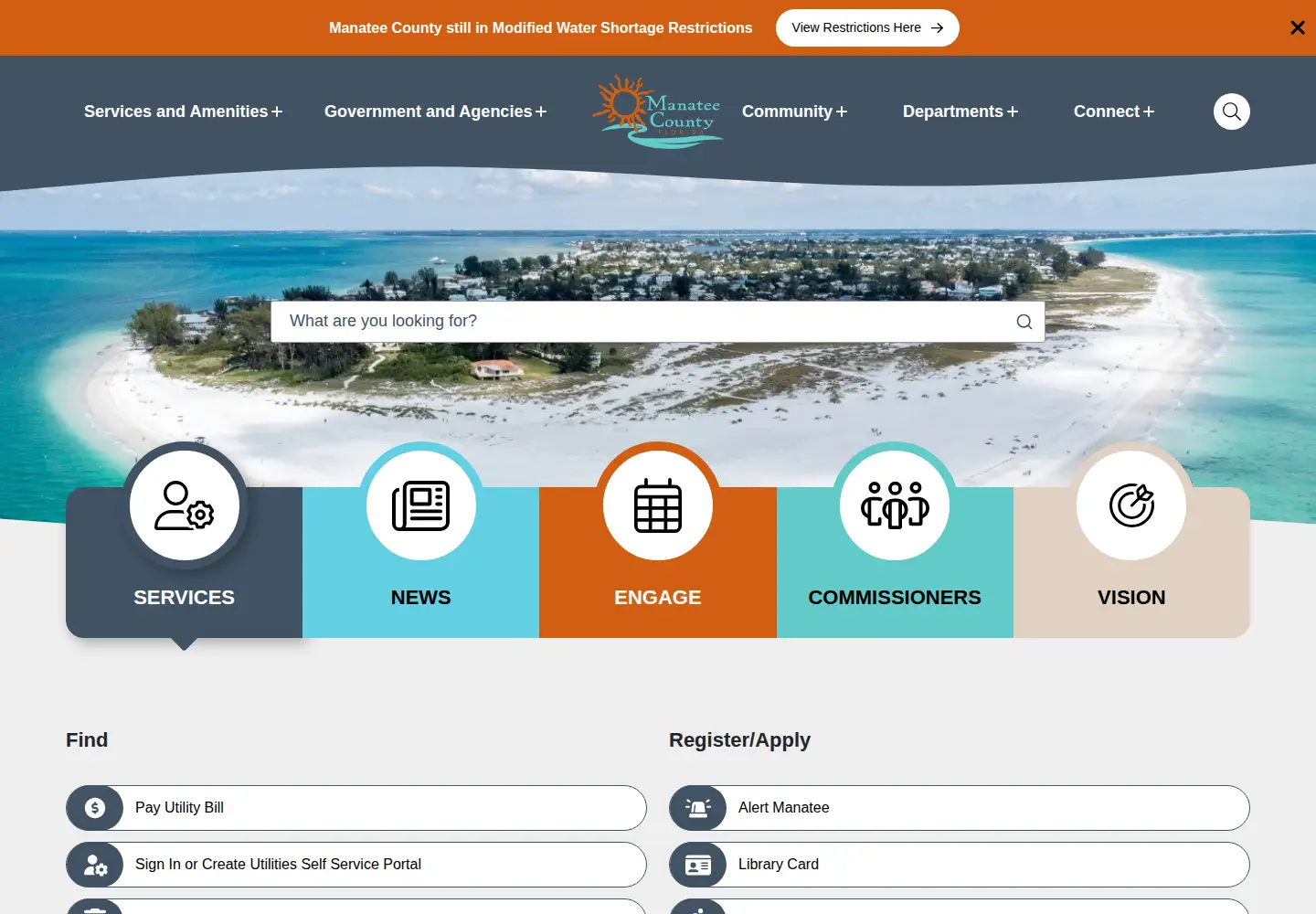Click the Manatee County logo
This screenshot has height=914, width=1316.
(x=658, y=112)
